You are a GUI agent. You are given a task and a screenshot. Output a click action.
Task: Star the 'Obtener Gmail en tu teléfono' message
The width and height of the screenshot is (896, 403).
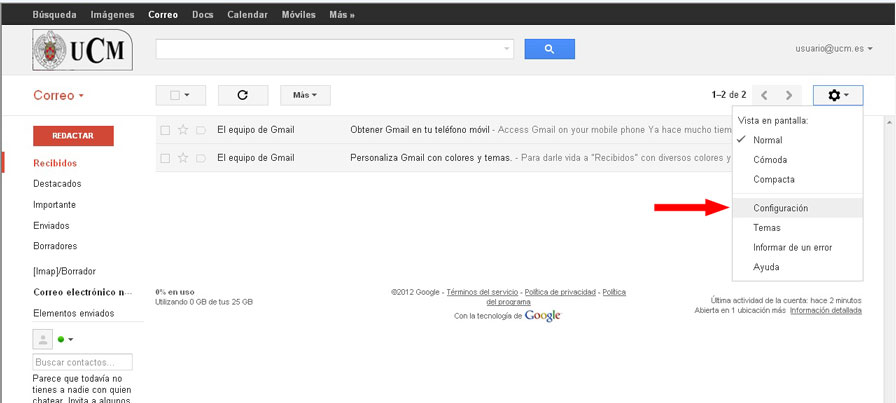click(x=183, y=130)
